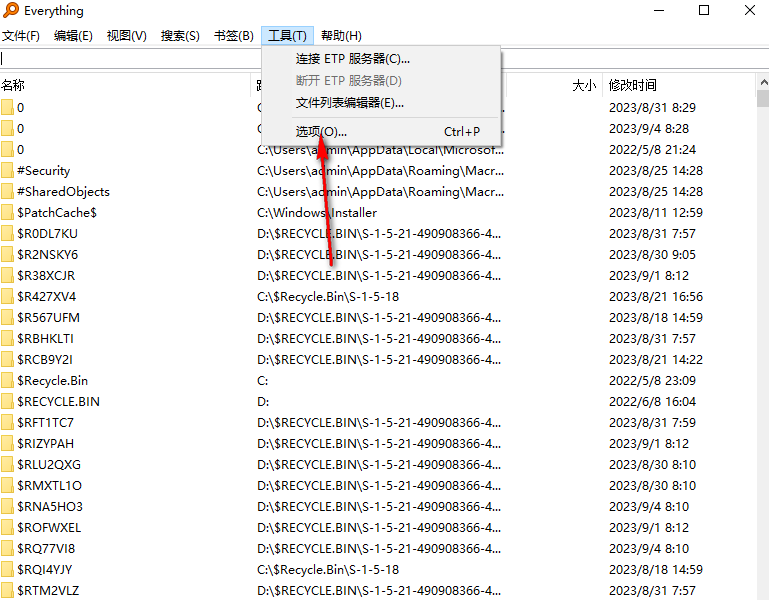Select the $R2NSKY6 row name
Image resolution: width=769 pixels, height=600 pixels.
[48, 255]
